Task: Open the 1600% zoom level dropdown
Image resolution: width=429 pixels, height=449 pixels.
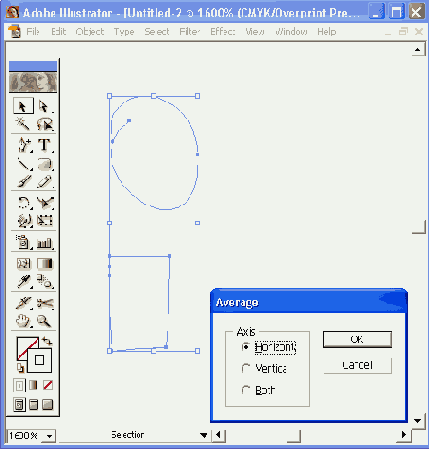Action: click(x=49, y=436)
